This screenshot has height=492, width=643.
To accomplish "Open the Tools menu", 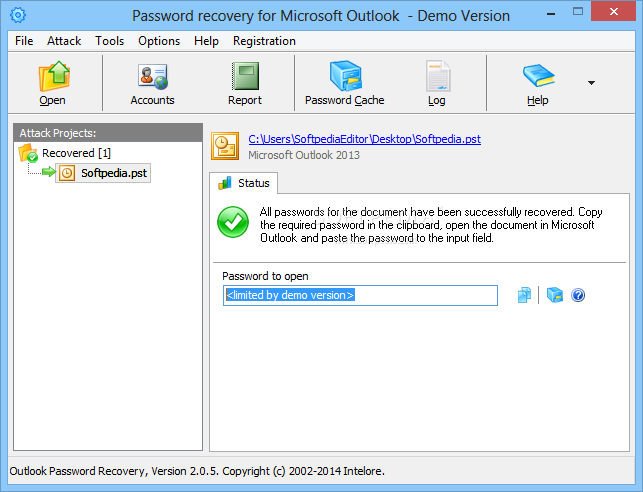I will (x=109, y=41).
